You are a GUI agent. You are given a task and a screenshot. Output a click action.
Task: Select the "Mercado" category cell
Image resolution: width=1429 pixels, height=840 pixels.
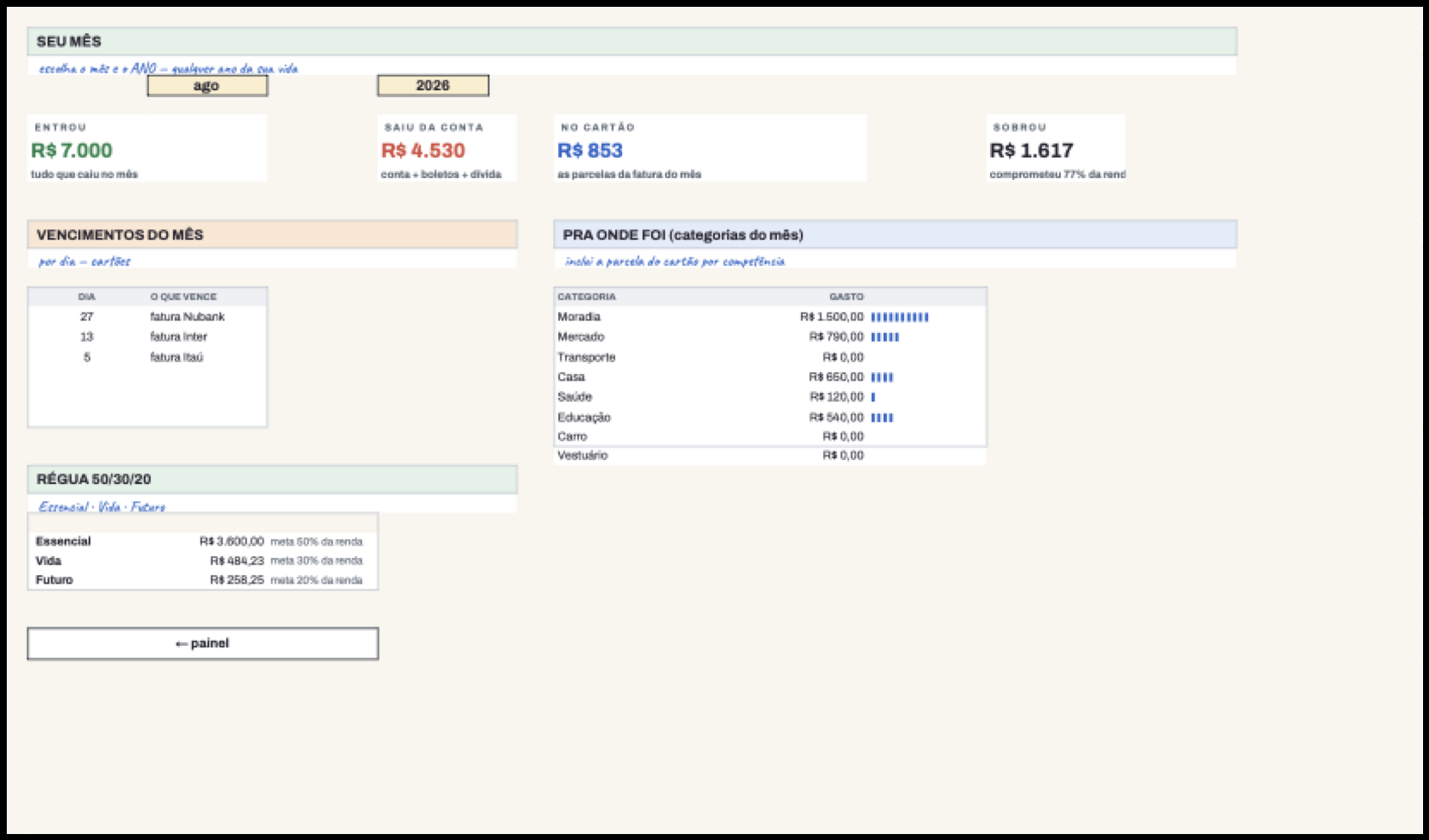[x=581, y=337]
